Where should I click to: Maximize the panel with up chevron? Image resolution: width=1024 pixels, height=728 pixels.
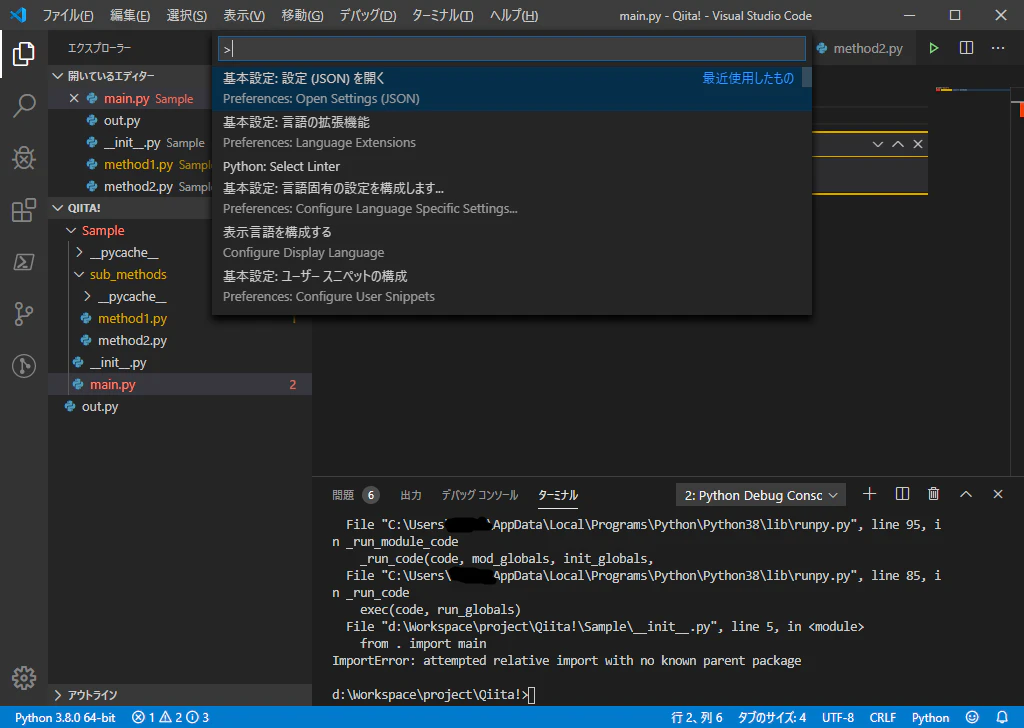tap(966, 494)
